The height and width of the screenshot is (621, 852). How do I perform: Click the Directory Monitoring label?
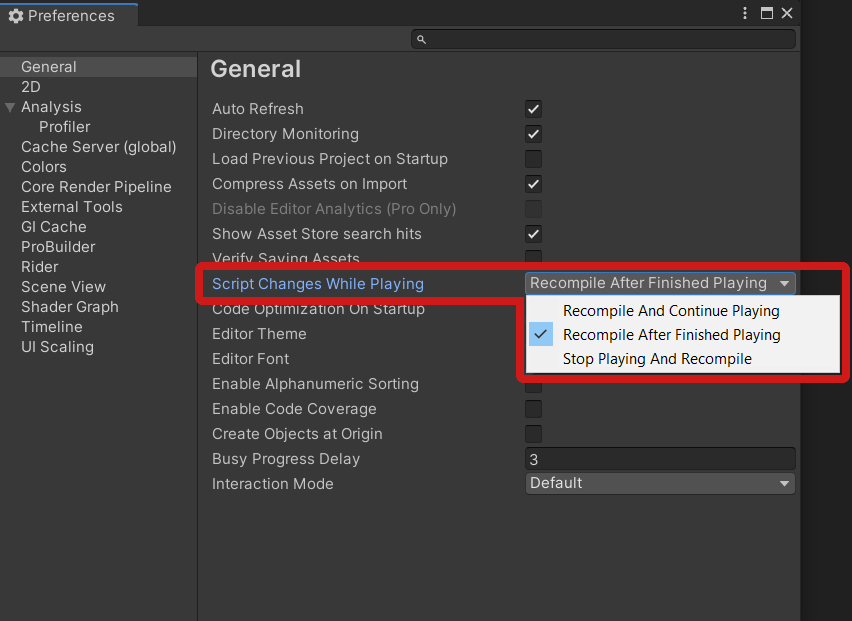(x=285, y=134)
